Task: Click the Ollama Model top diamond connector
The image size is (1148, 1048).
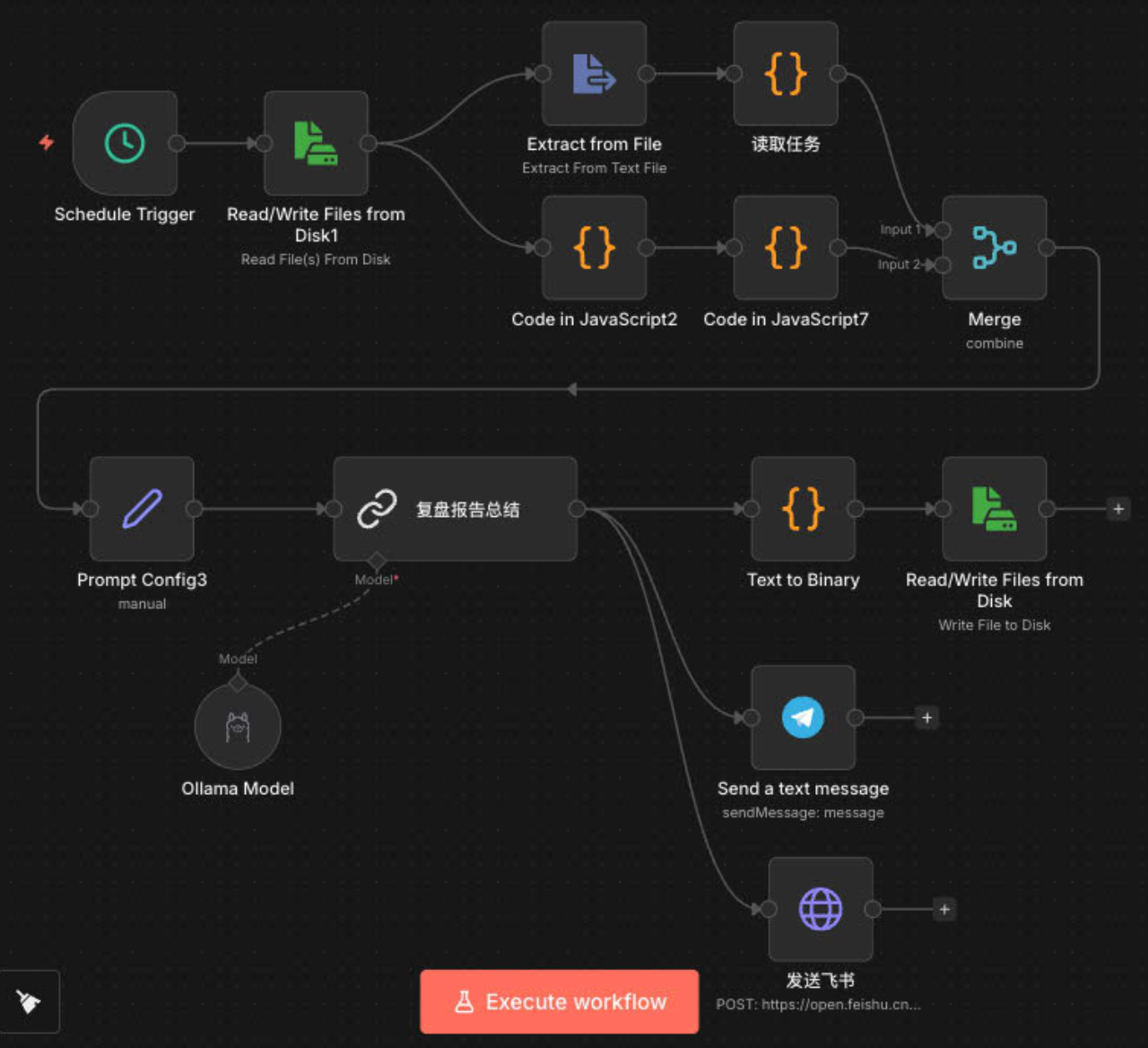Action: 238,683
